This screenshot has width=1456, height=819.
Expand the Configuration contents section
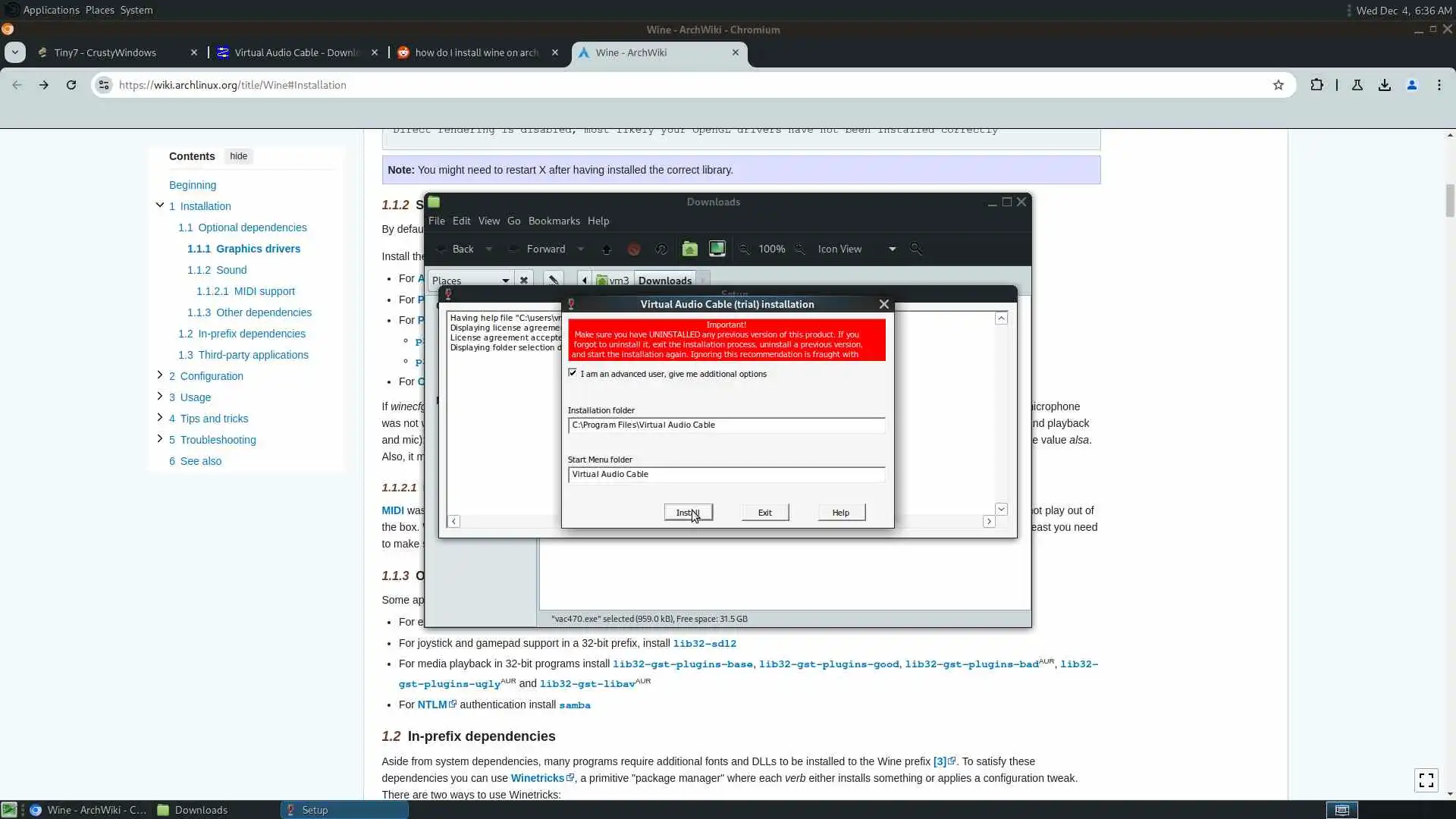coord(159,375)
